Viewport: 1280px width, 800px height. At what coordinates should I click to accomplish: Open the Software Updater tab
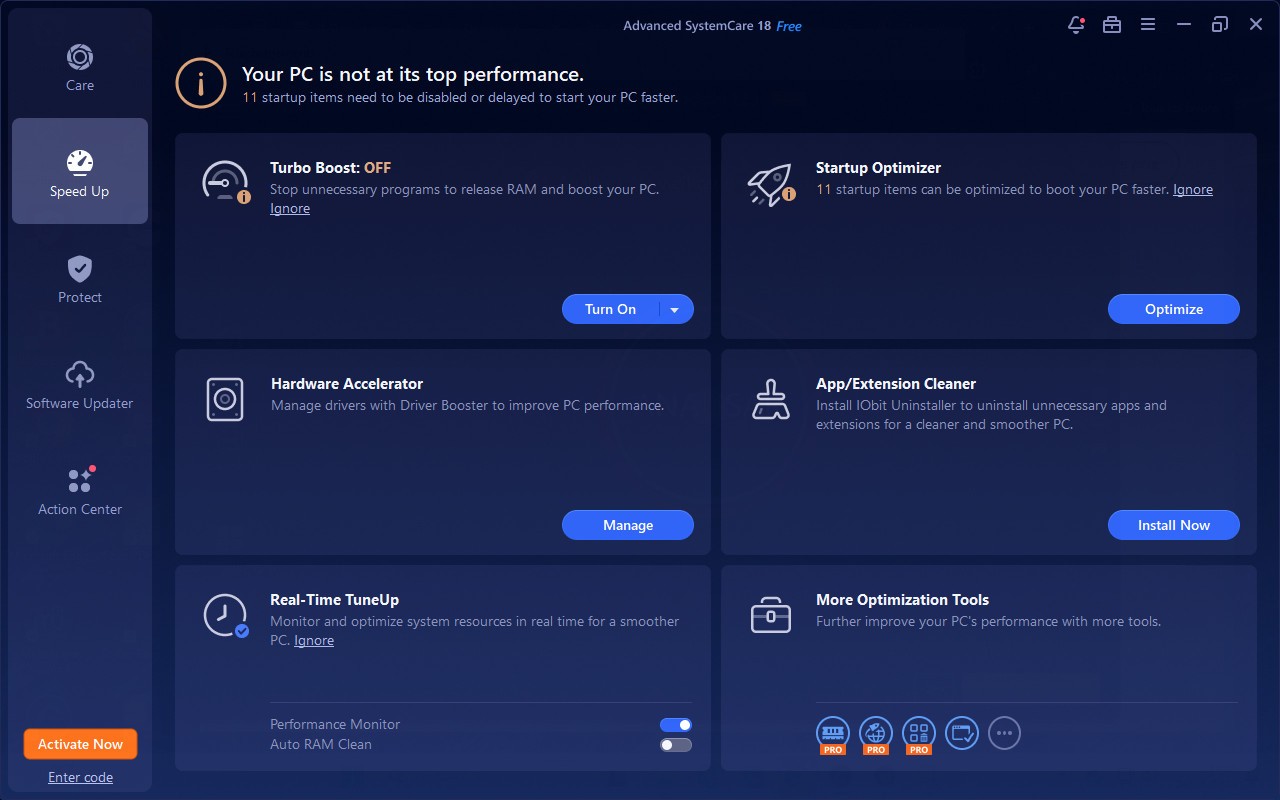(80, 384)
